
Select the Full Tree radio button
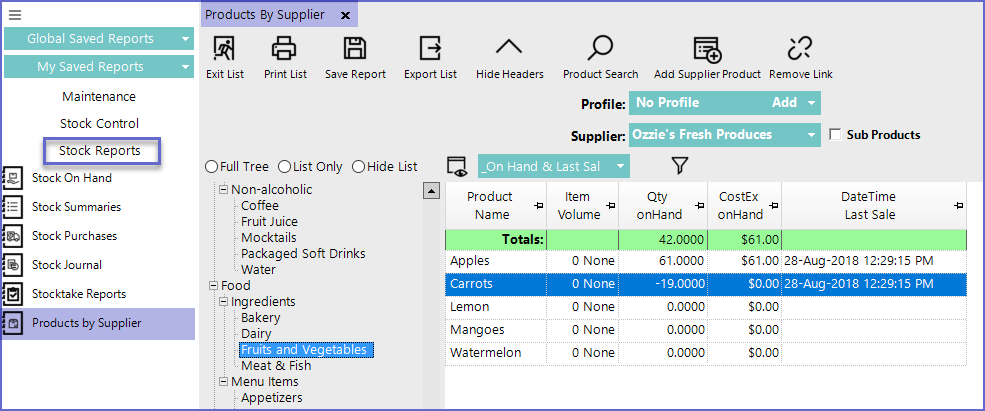click(211, 166)
